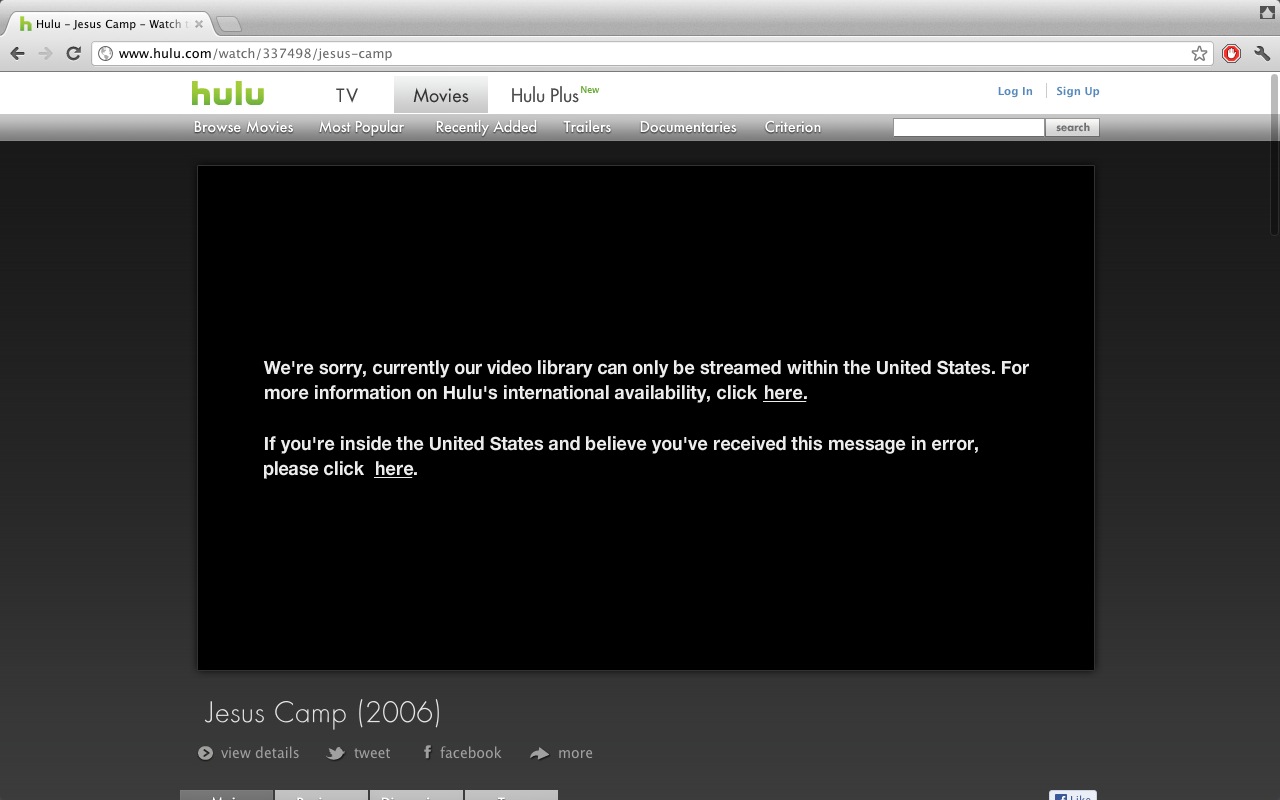This screenshot has height=800, width=1280.
Task: Go to Most Popular movies
Action: (x=361, y=127)
